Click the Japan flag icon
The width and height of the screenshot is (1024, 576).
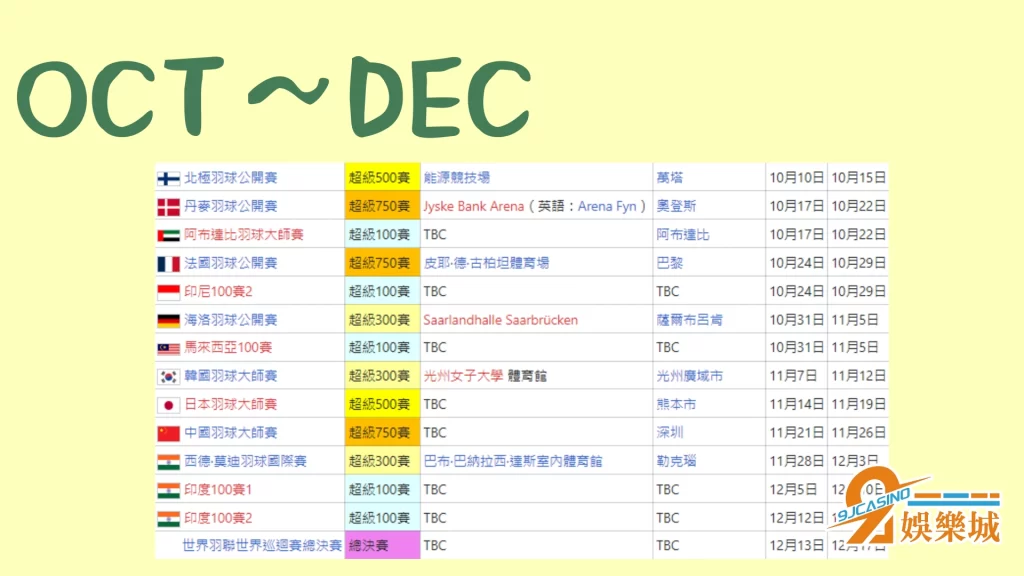168,405
